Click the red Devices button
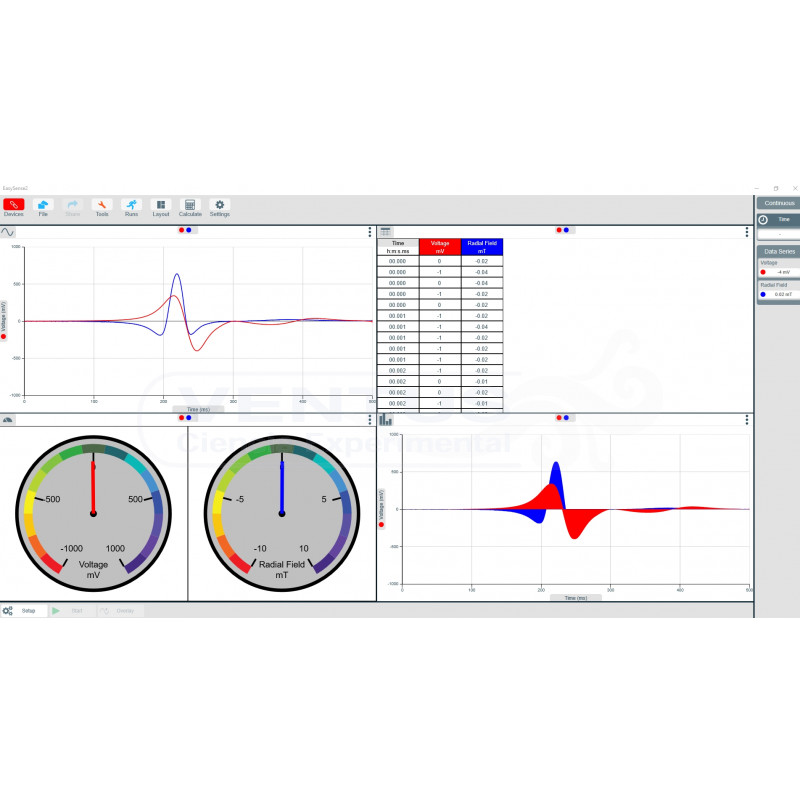 coord(14,206)
